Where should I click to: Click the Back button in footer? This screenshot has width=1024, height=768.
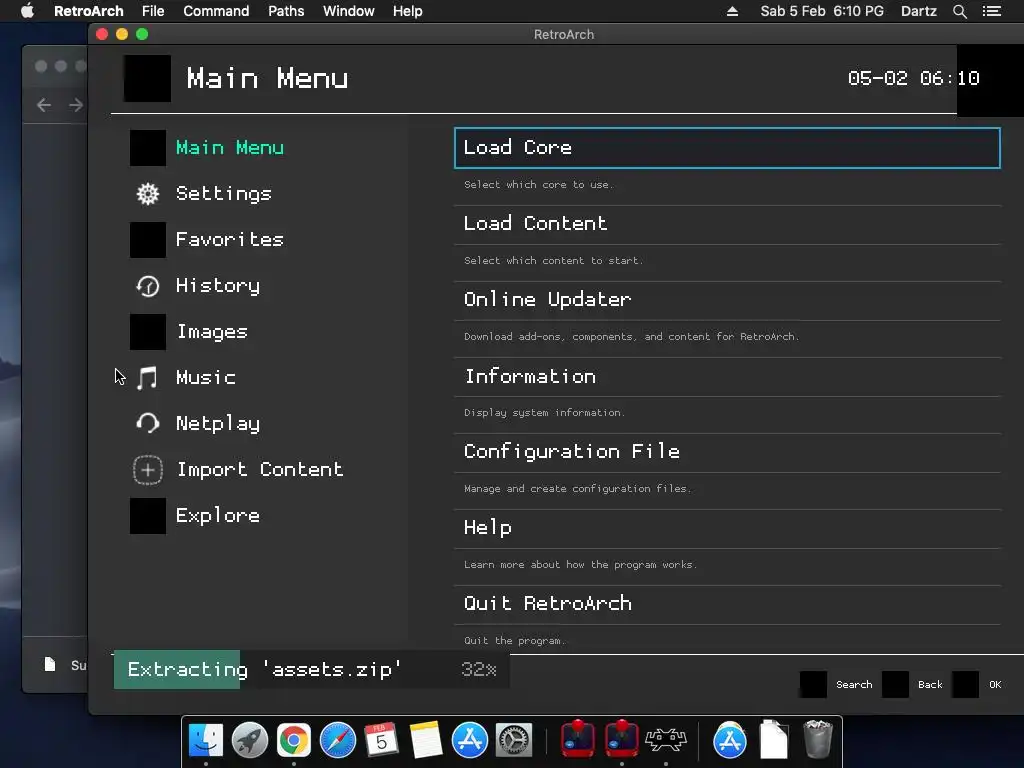(930, 684)
